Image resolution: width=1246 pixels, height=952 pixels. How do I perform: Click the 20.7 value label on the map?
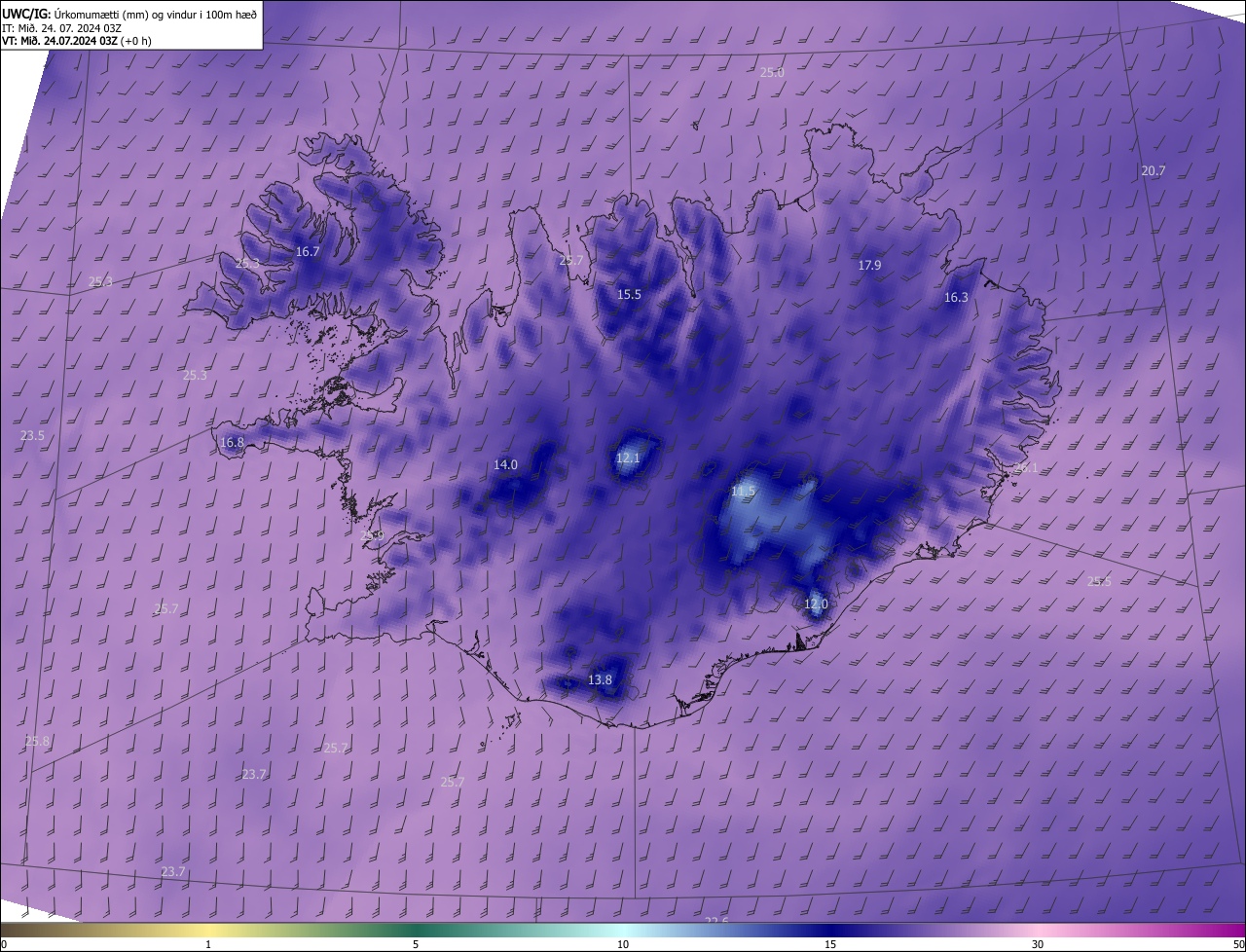1153,170
